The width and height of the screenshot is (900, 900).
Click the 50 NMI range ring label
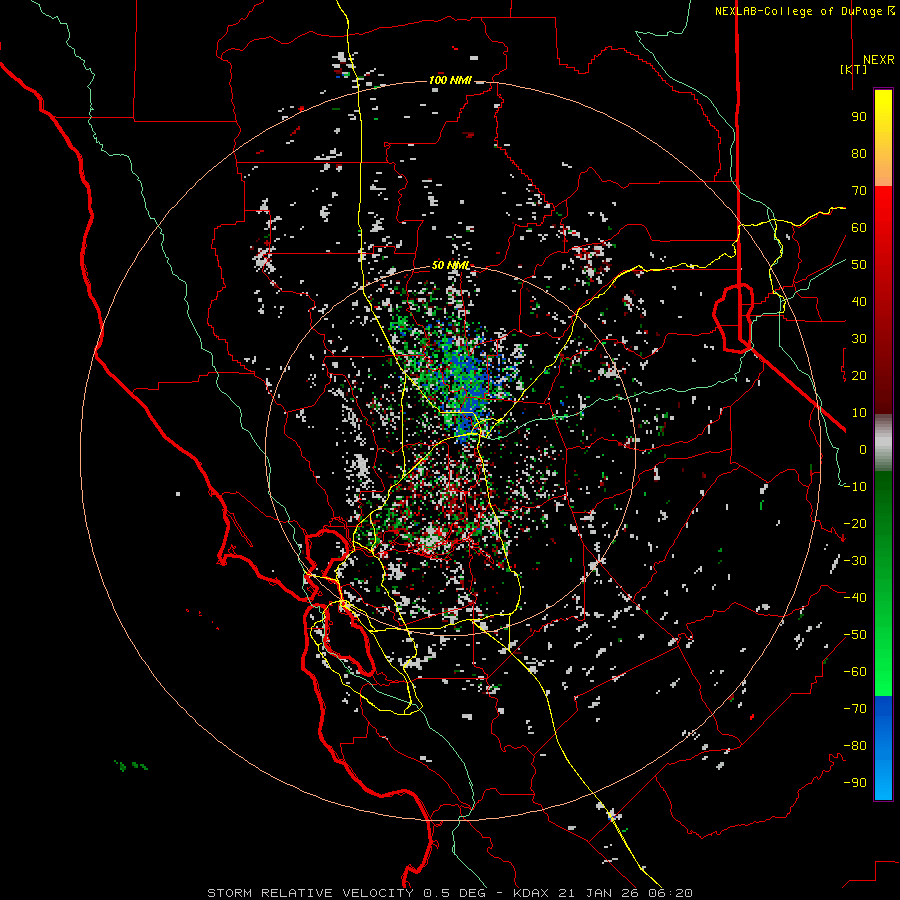pos(451,265)
